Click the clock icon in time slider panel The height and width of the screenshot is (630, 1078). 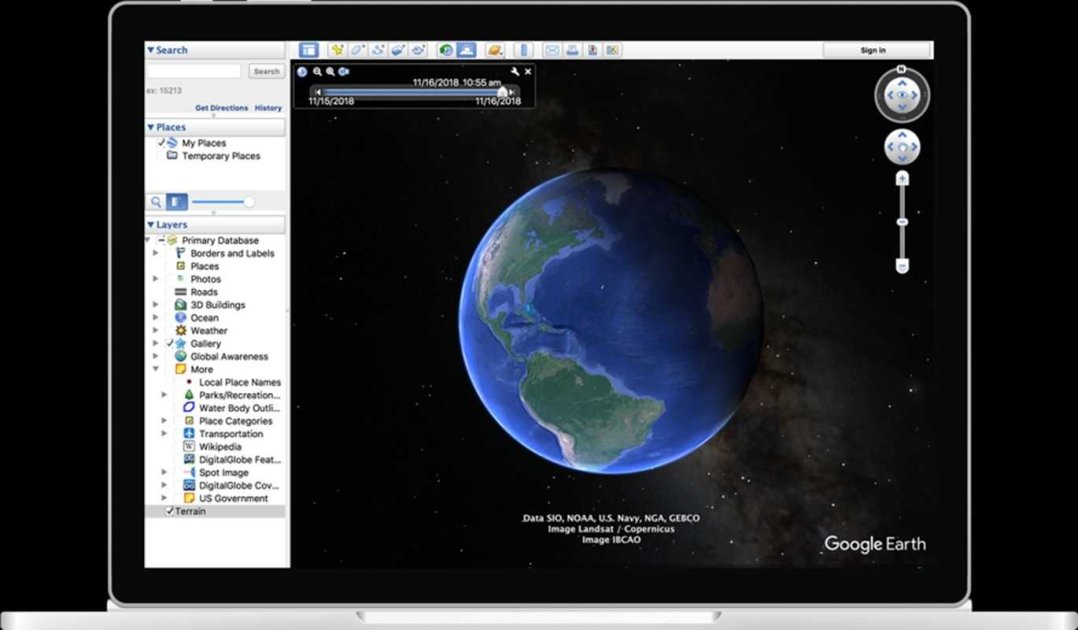pyautogui.click(x=302, y=72)
